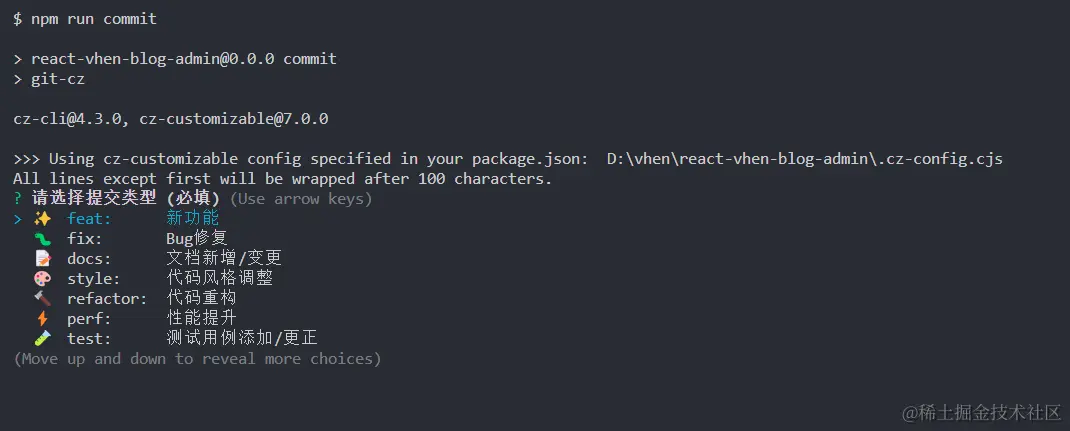The width and height of the screenshot is (1070, 431).
Task: Click the palette emoji beside style
Action: click(42, 279)
